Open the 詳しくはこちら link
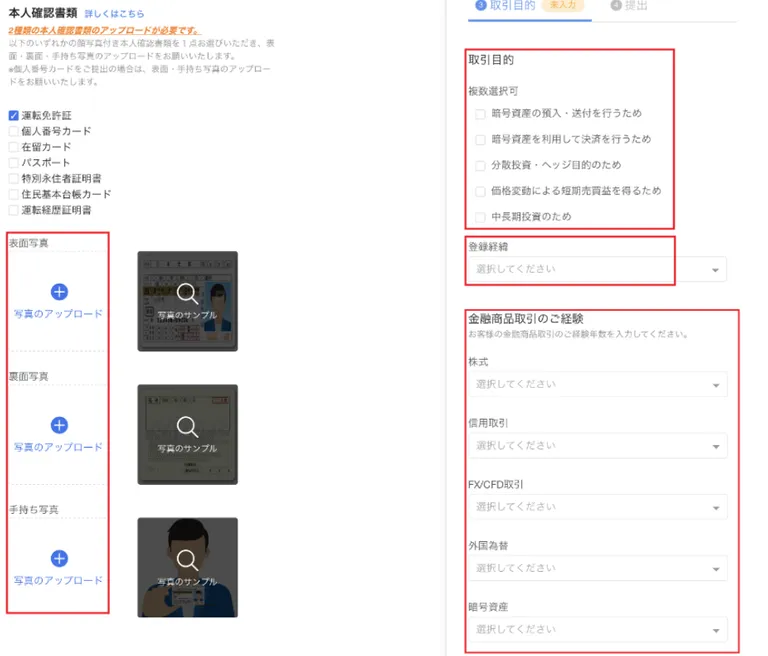Image resolution: width=768 pixels, height=656 pixels. [x=115, y=14]
